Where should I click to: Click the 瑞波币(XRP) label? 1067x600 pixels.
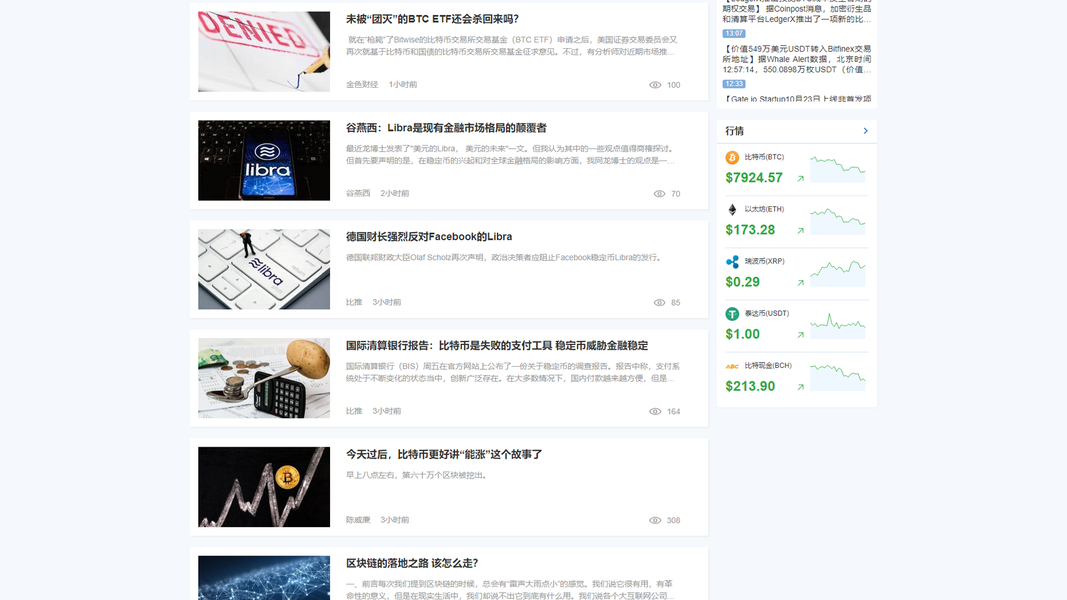pos(765,261)
